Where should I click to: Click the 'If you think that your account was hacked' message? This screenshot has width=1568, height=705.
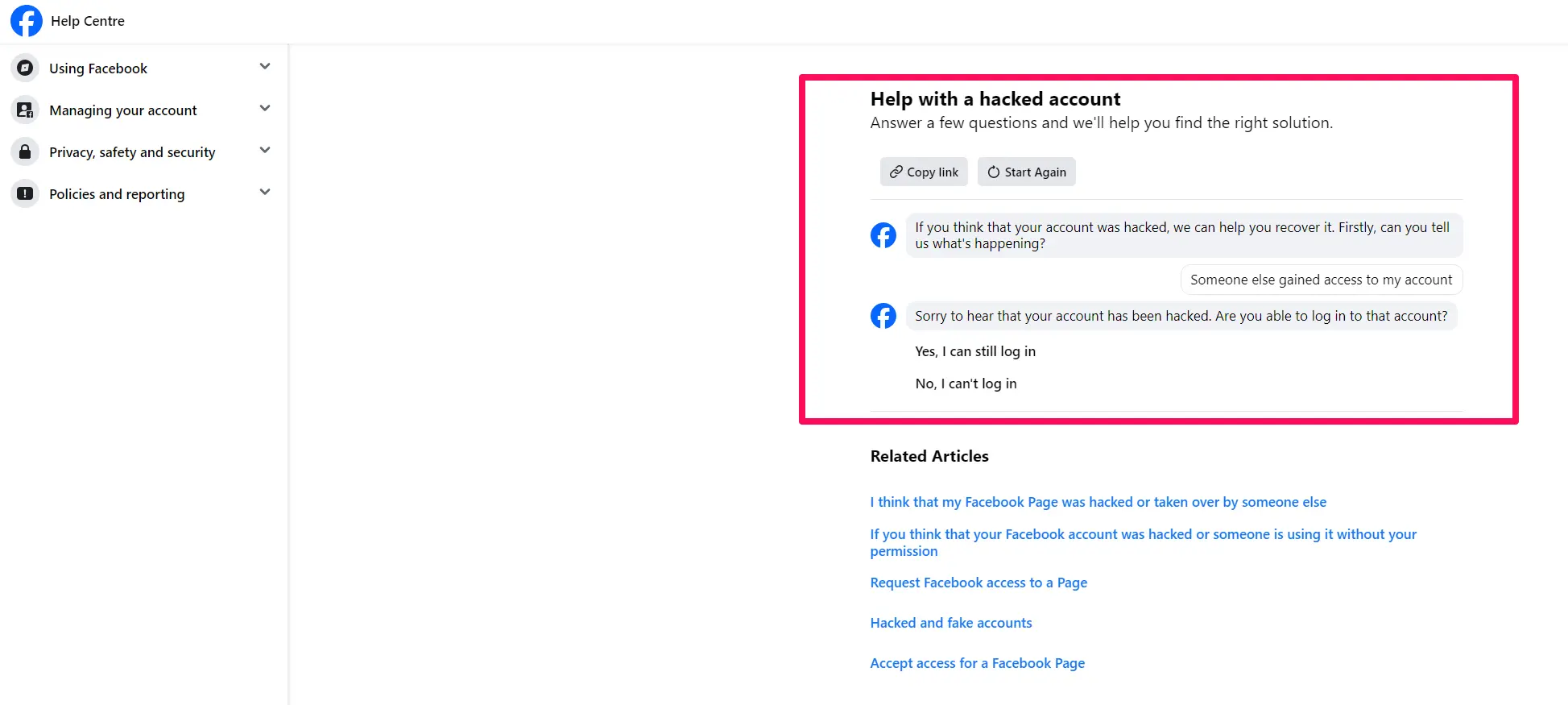1184,235
